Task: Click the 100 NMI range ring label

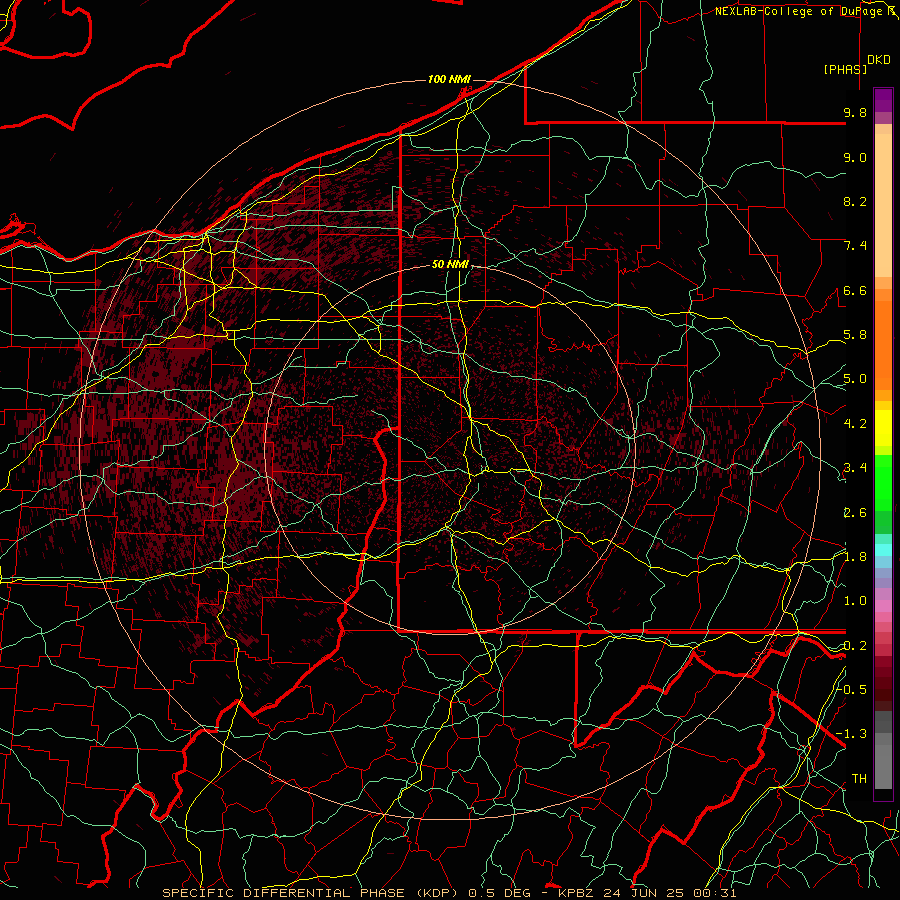Action: coord(449,79)
